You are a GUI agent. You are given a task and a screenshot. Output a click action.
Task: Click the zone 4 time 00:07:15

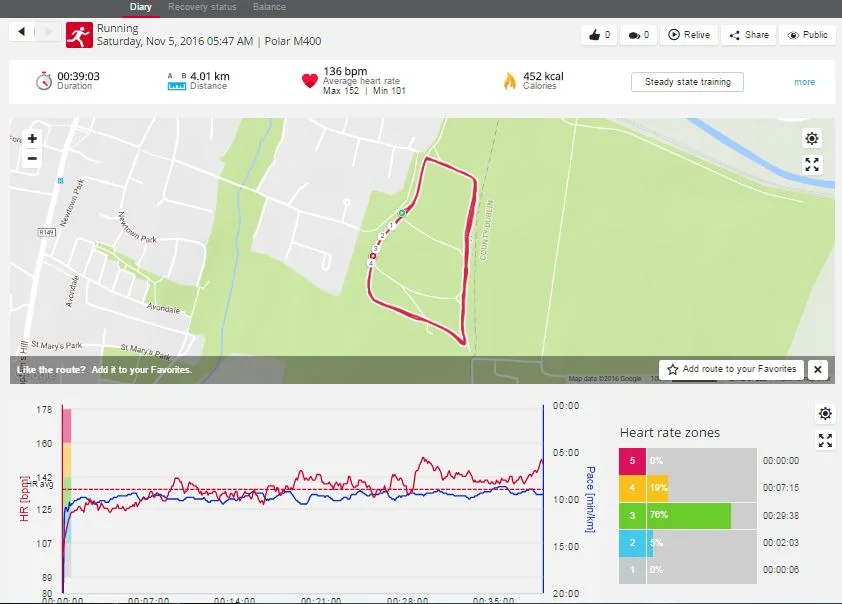781,488
